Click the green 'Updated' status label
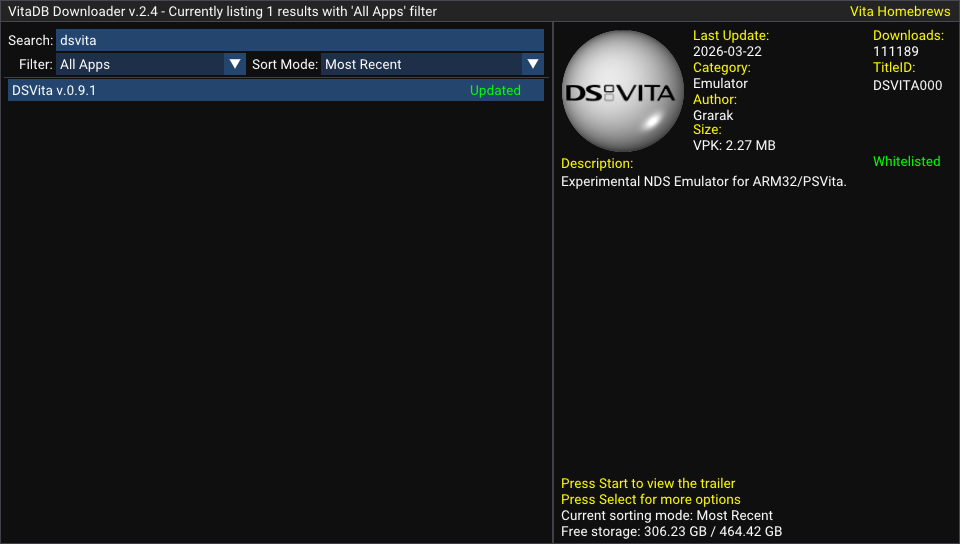This screenshot has height=544, width=960. pyautogui.click(x=495, y=90)
